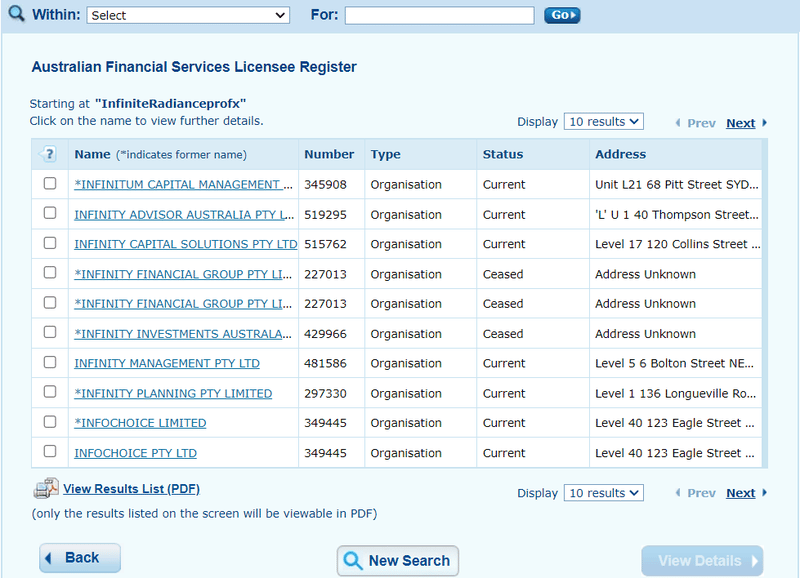Go to Next page using link above table

coord(740,123)
